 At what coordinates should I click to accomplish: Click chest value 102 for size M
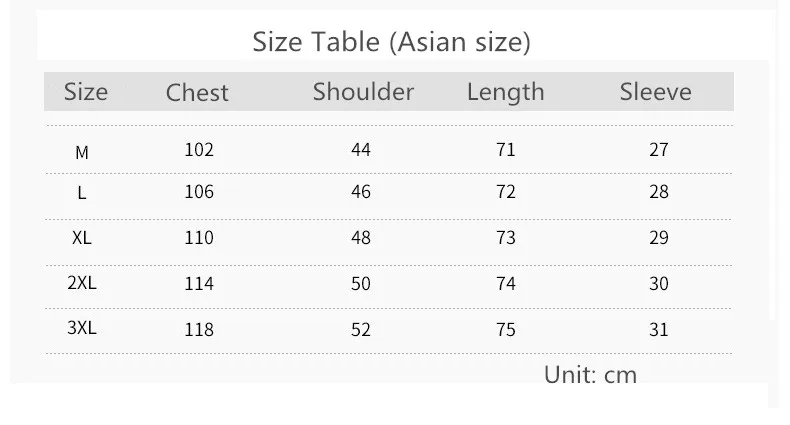pyautogui.click(x=199, y=150)
